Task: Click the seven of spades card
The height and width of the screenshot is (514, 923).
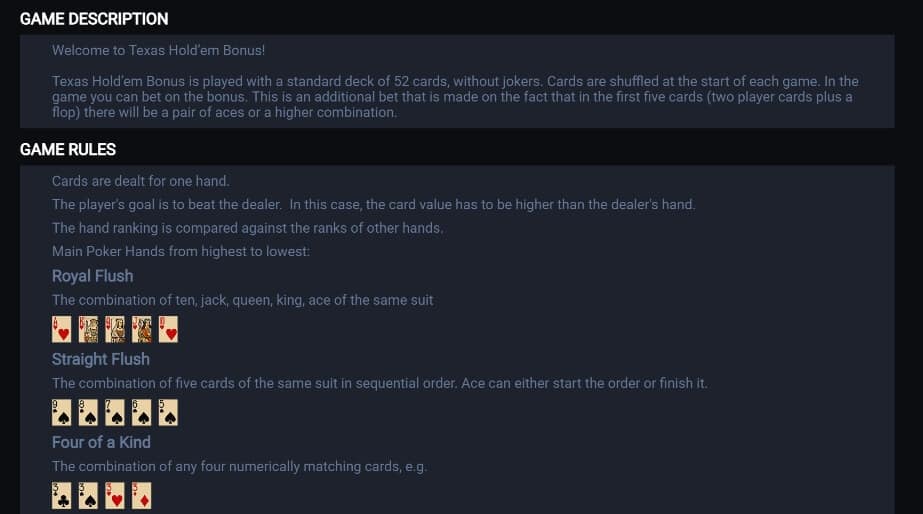Action: pyautogui.click(x=115, y=413)
